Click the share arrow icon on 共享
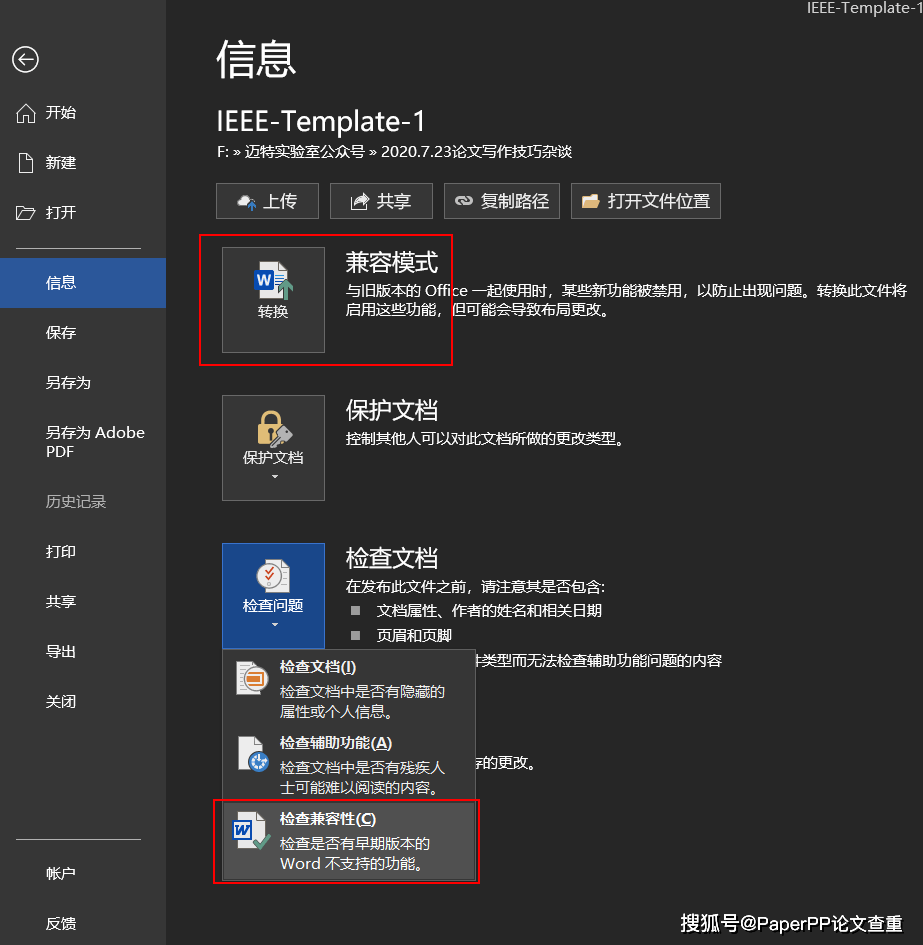Image resolution: width=923 pixels, height=945 pixels. click(x=360, y=201)
